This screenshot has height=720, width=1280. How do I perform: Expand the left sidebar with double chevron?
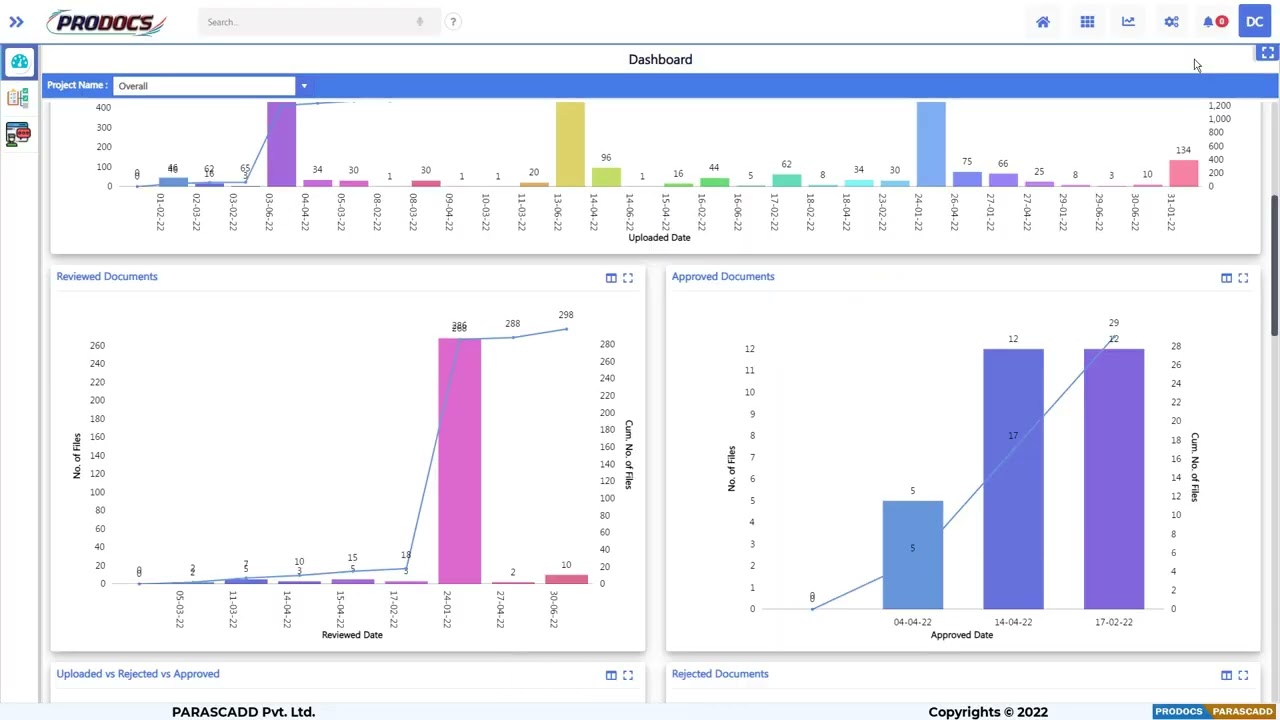click(16, 22)
